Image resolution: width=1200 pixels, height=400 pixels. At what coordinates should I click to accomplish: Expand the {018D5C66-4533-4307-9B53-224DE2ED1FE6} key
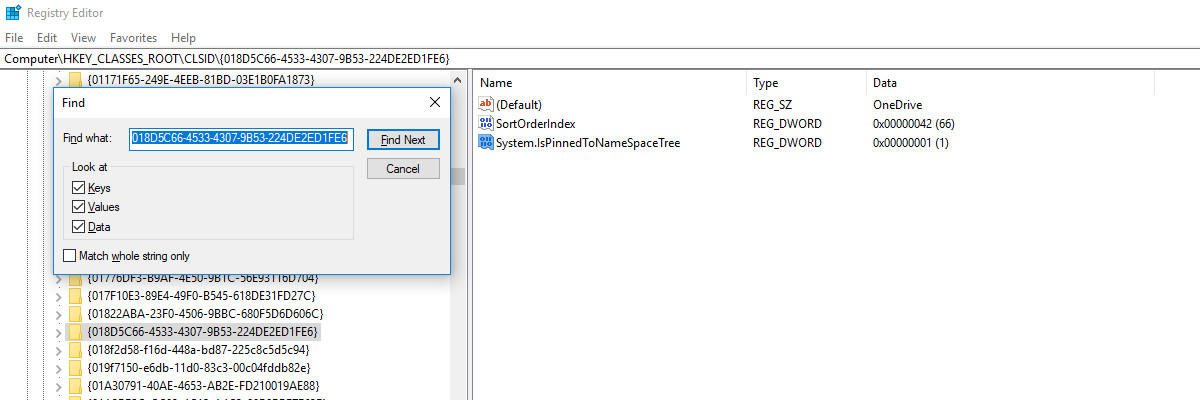coord(58,332)
